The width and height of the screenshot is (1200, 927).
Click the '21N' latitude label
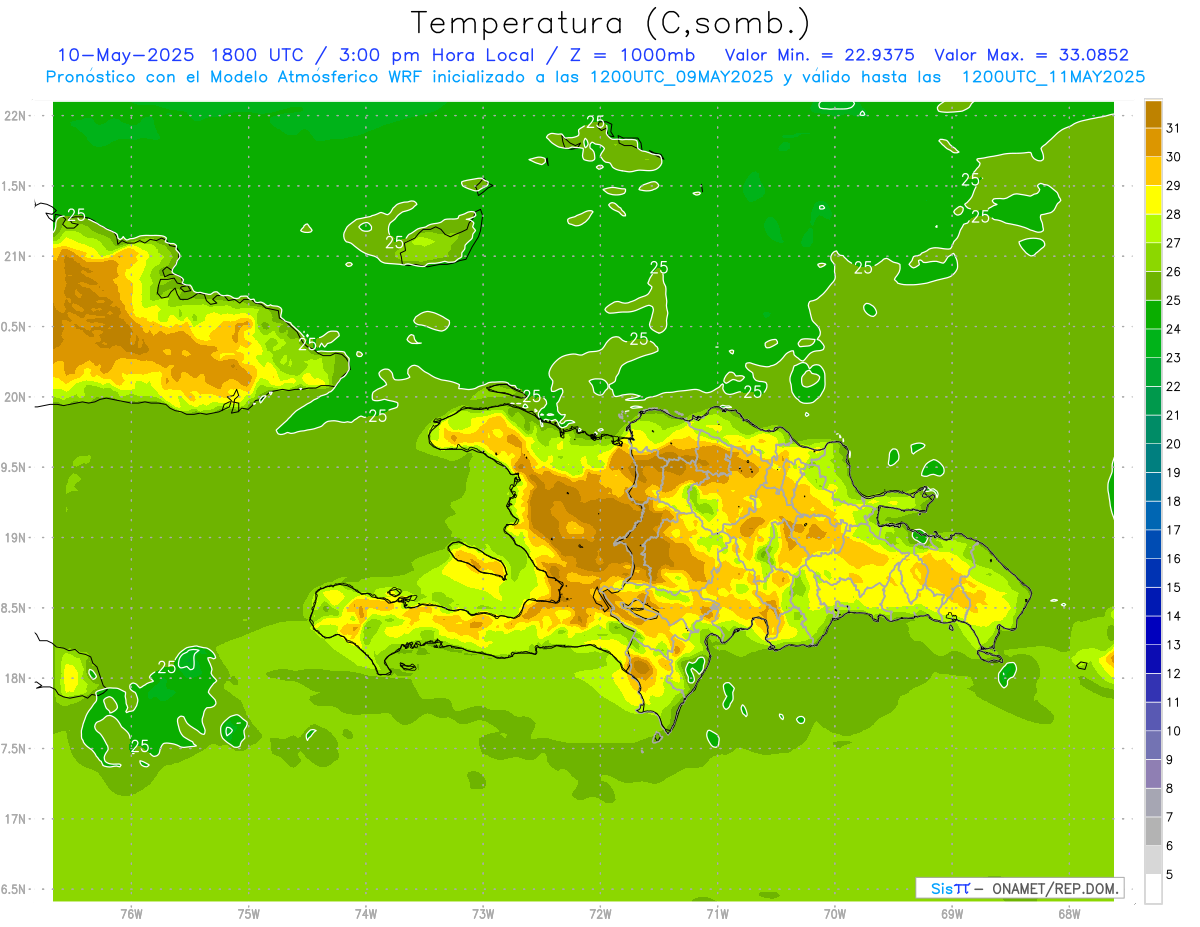click(16, 256)
